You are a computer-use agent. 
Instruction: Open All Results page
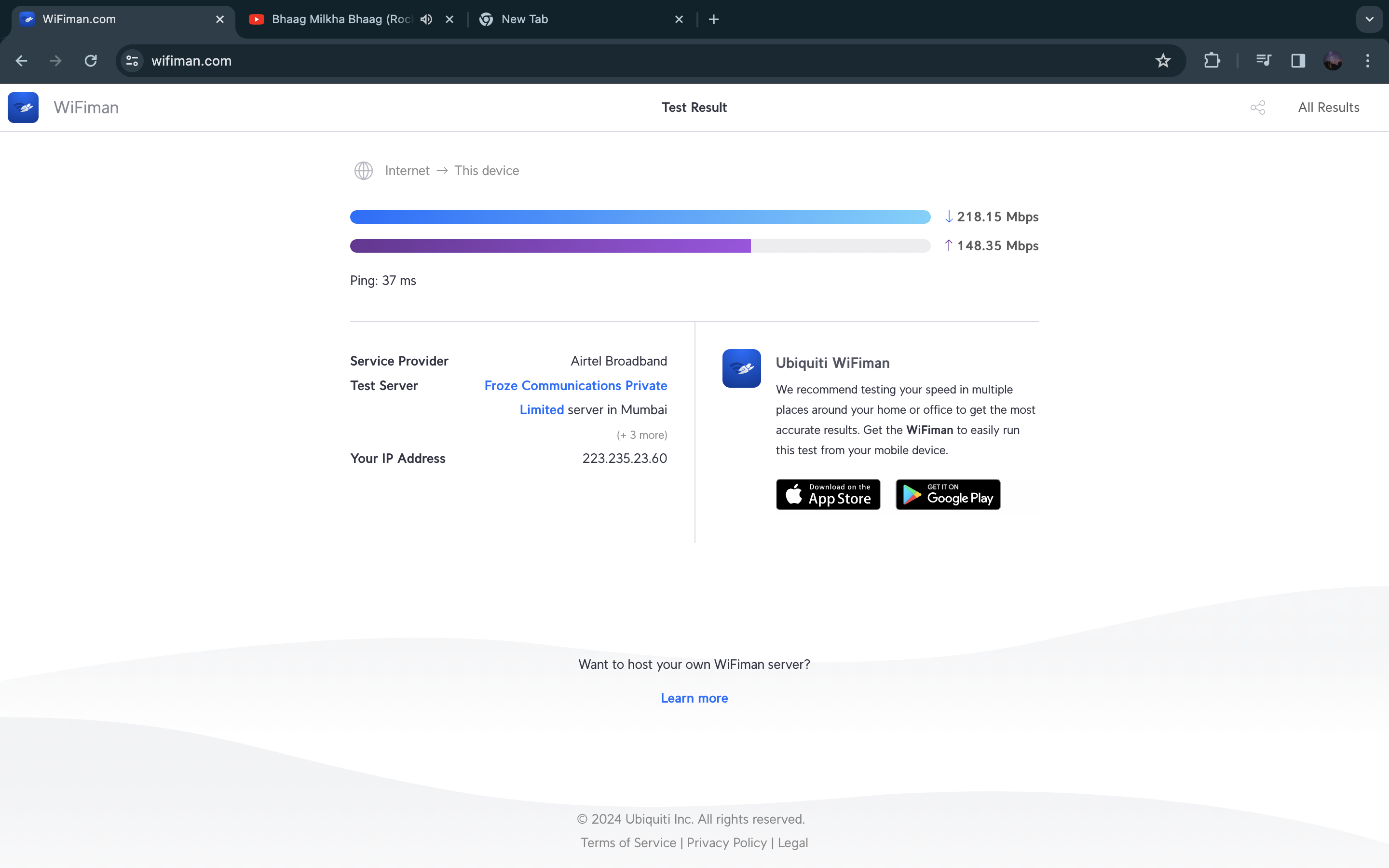(x=1329, y=108)
